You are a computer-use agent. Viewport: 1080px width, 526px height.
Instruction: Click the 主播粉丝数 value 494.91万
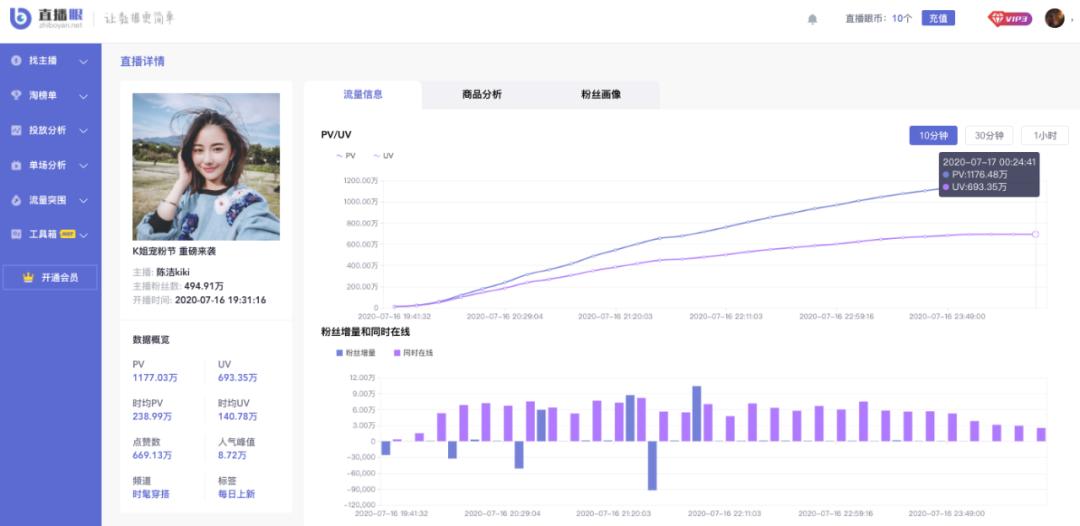[204, 286]
